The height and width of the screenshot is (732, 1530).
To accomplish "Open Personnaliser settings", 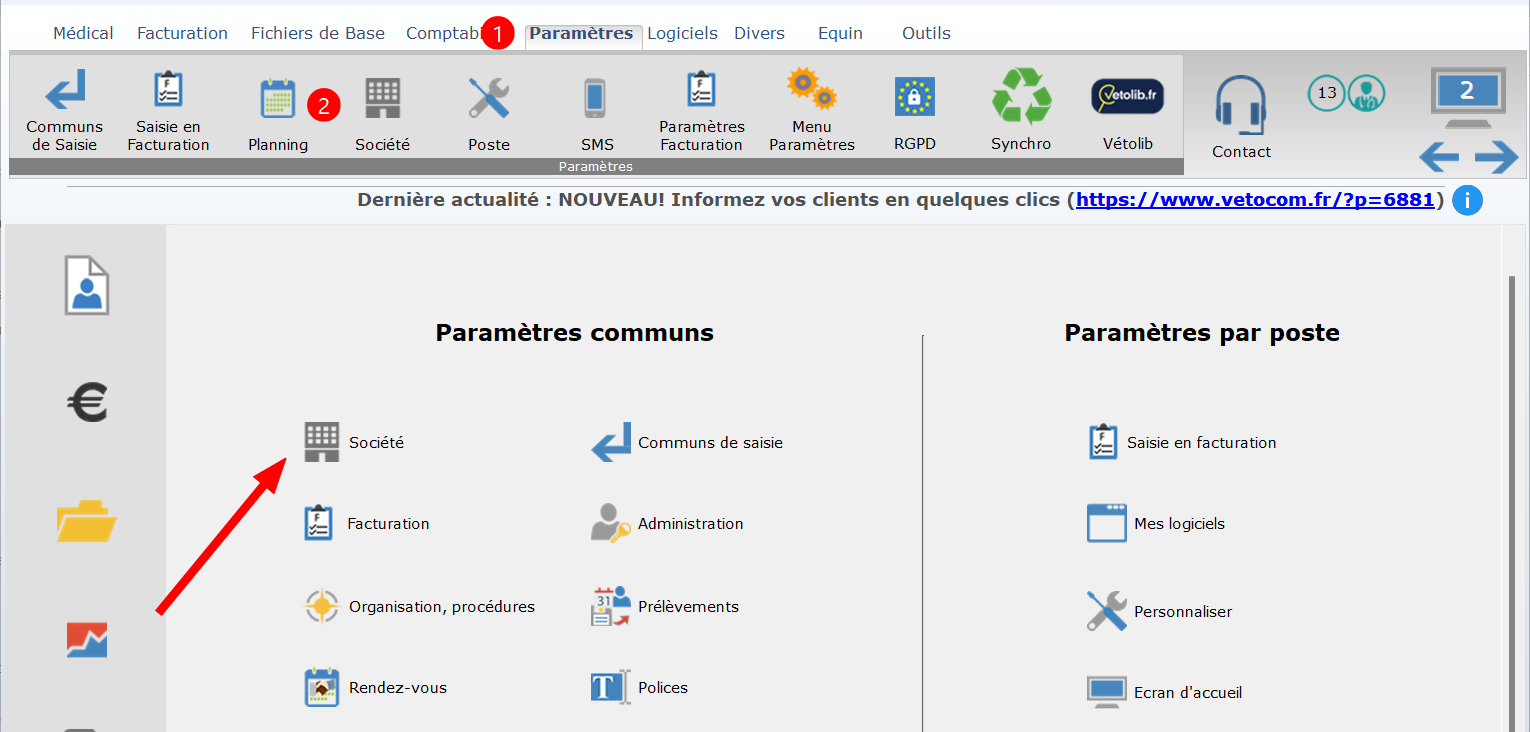I will pos(1160,611).
